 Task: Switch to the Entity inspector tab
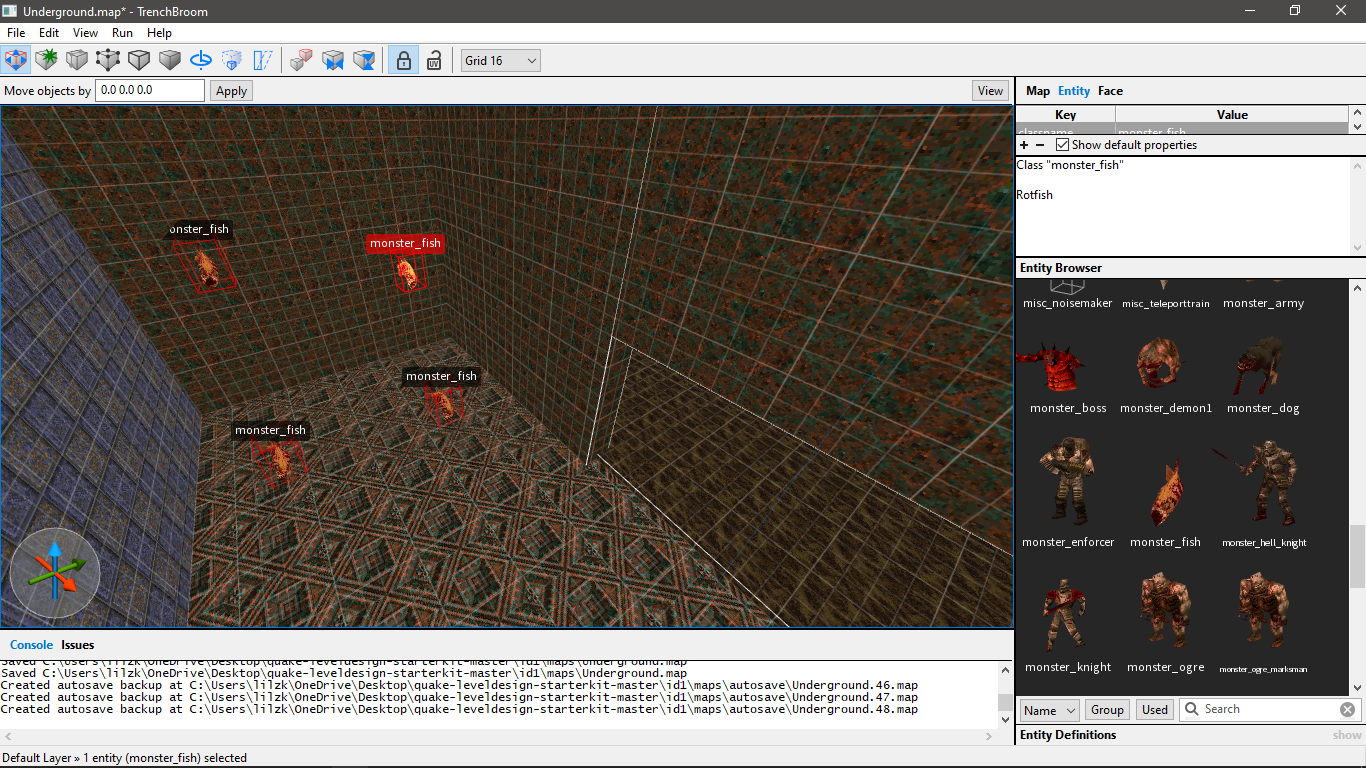click(x=1074, y=91)
